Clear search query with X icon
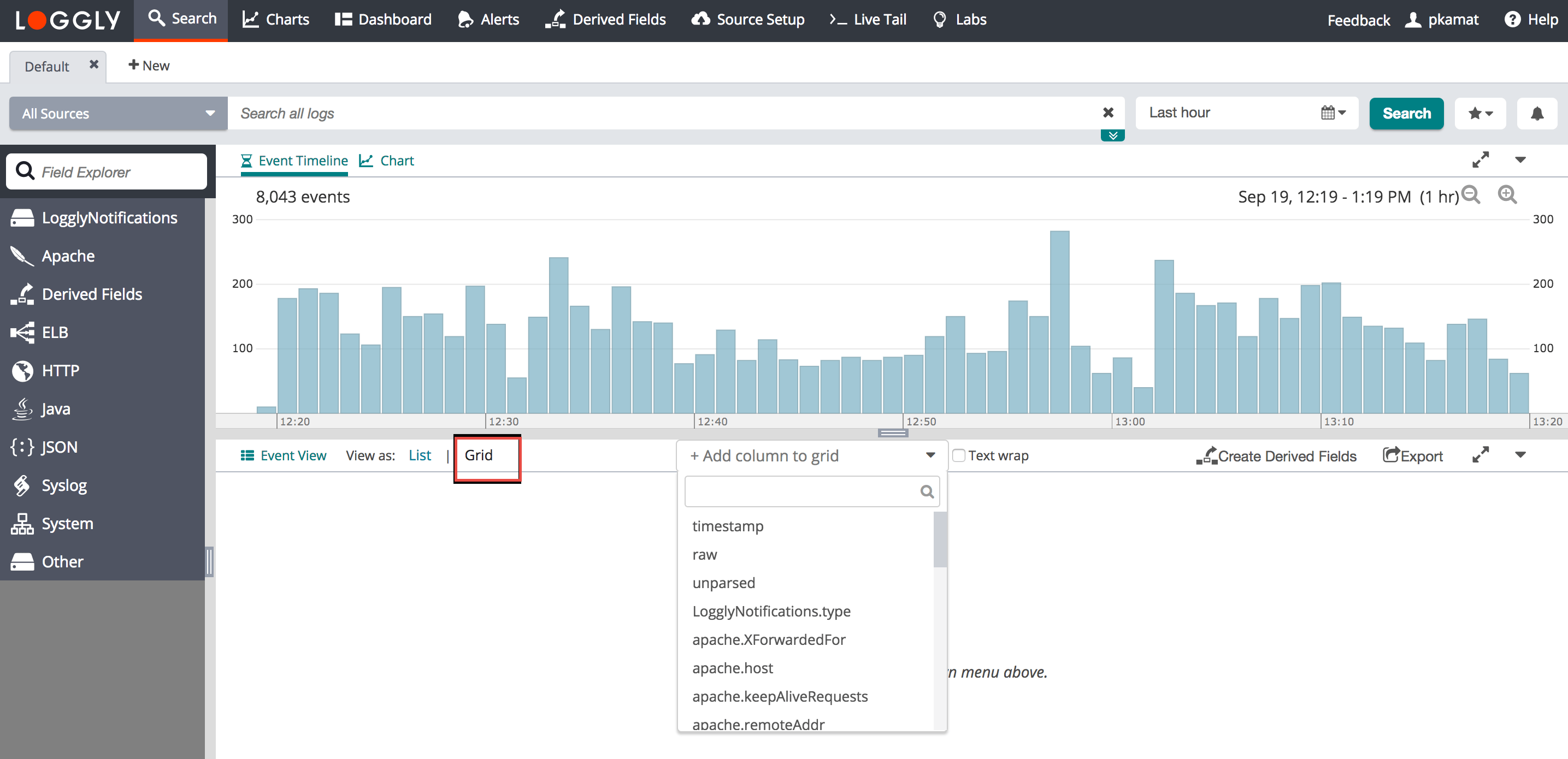 click(x=1108, y=112)
